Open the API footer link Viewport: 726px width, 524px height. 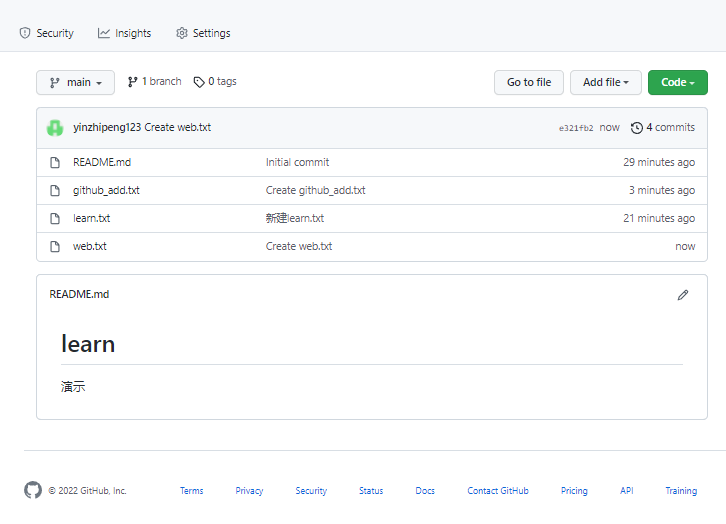pos(626,491)
